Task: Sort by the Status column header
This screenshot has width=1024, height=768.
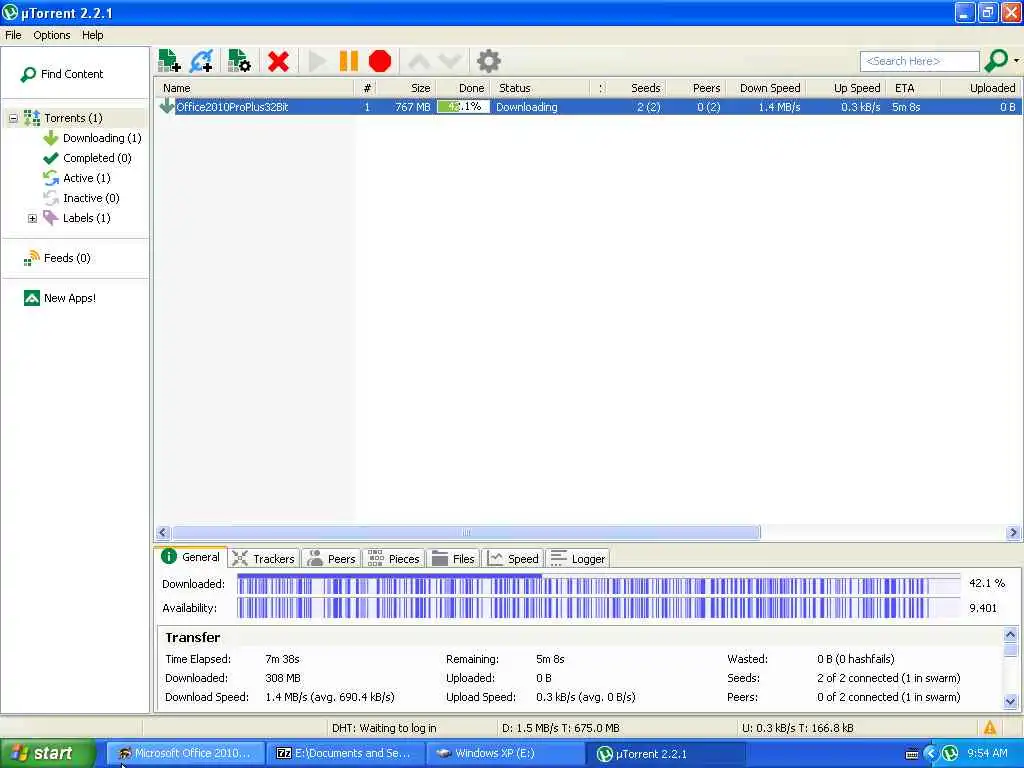Action: (540, 88)
